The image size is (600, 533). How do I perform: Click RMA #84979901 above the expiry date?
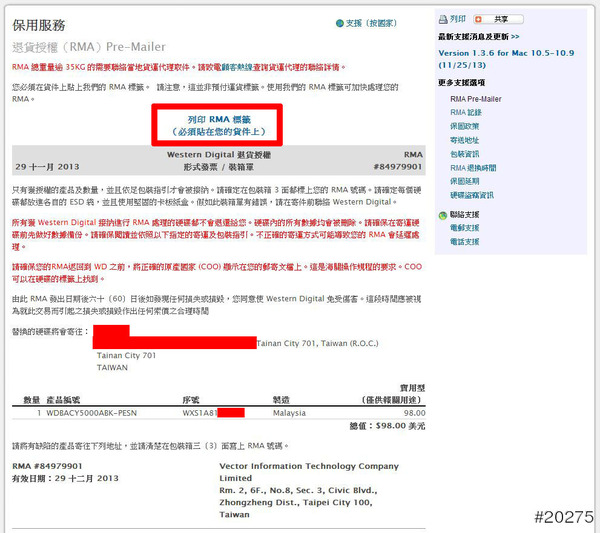point(47,466)
